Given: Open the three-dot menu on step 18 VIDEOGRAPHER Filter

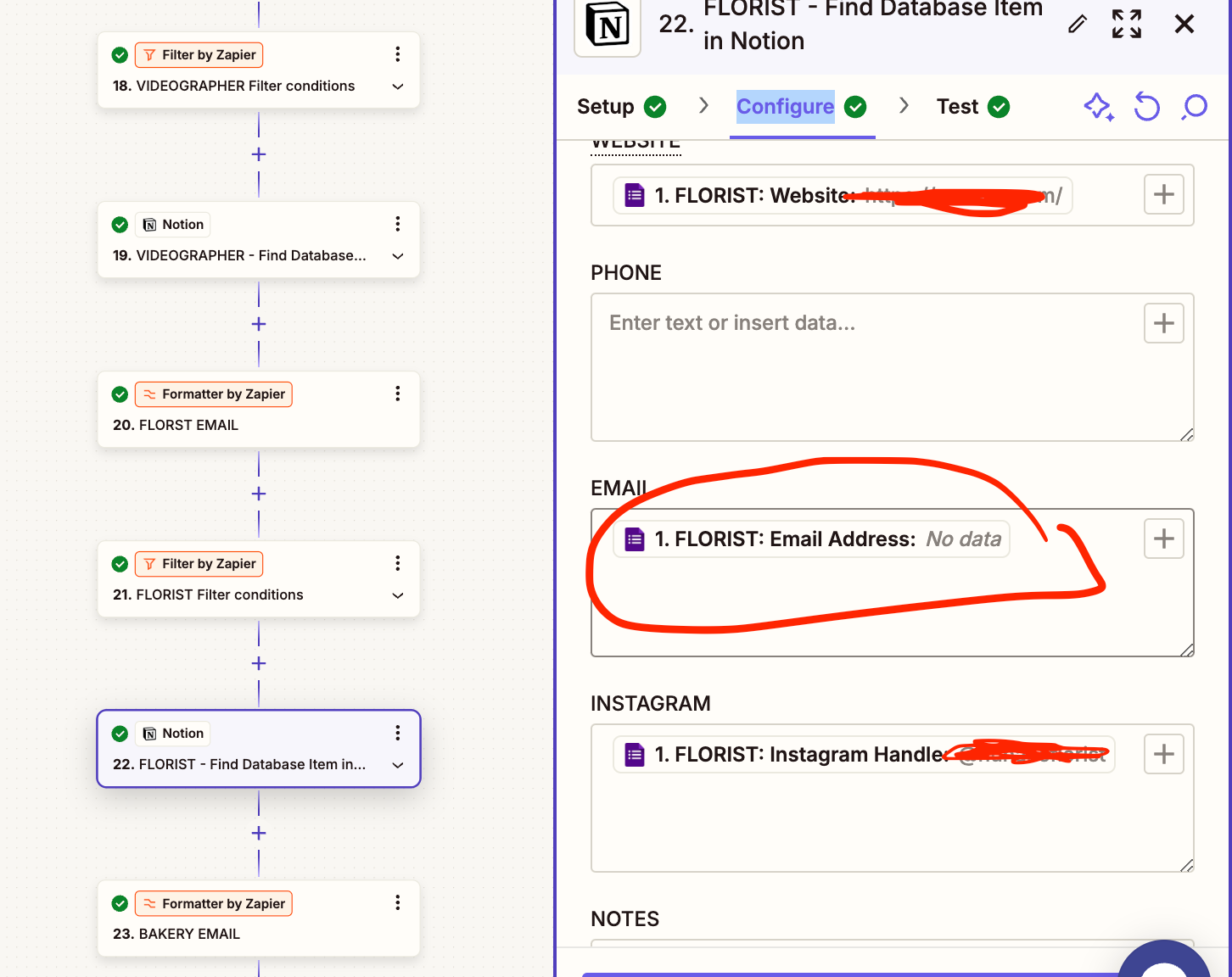Looking at the screenshot, I should point(397,54).
